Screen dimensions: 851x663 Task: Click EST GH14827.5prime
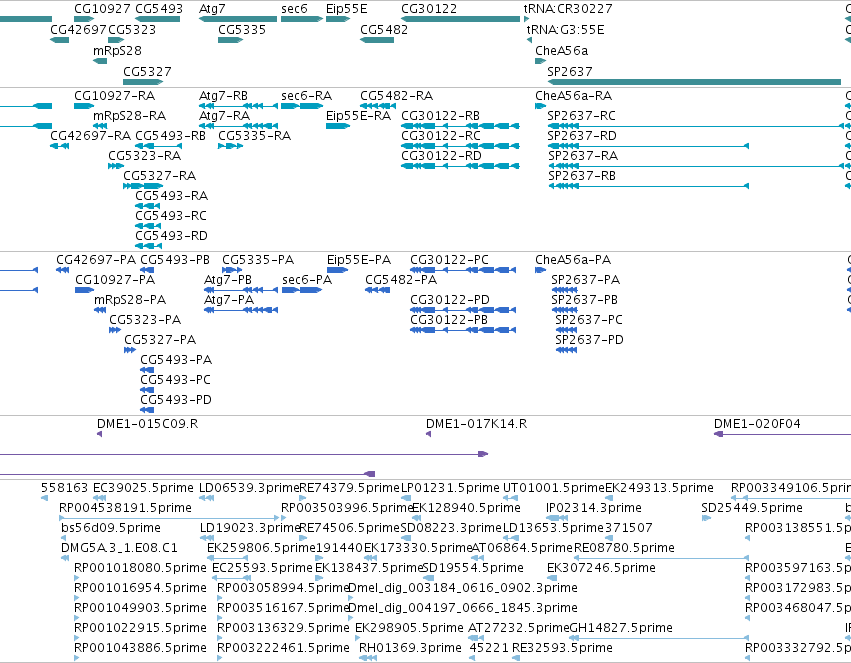point(658,638)
